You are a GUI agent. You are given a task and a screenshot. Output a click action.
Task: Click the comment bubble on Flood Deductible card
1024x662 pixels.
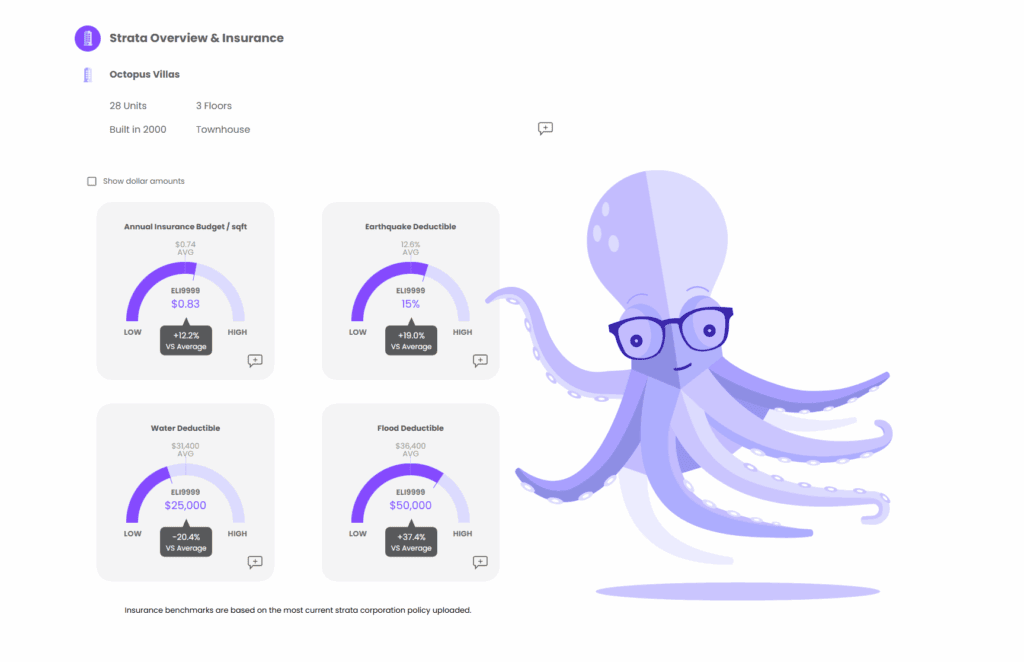point(480,562)
